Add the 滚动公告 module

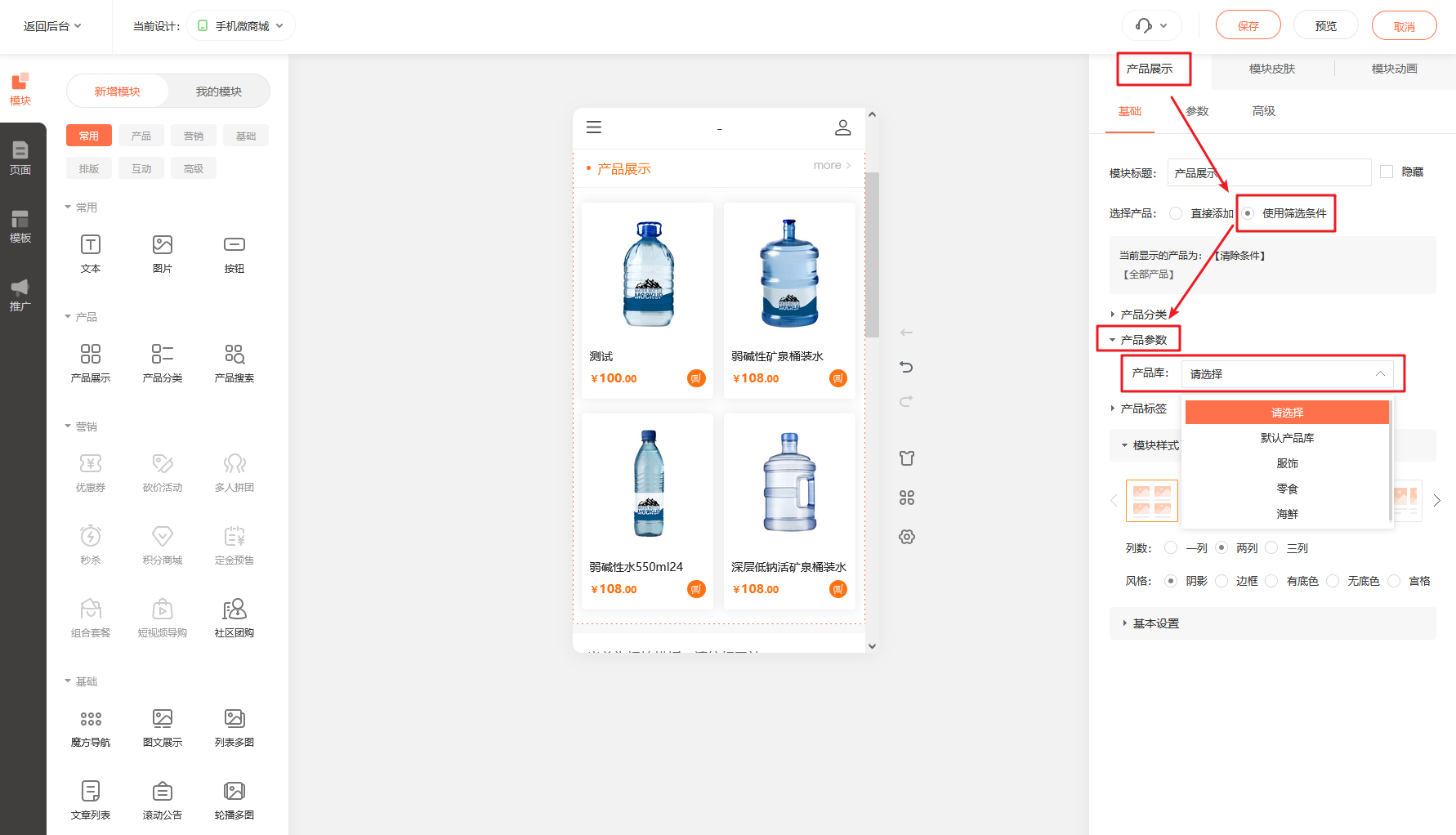[163, 800]
